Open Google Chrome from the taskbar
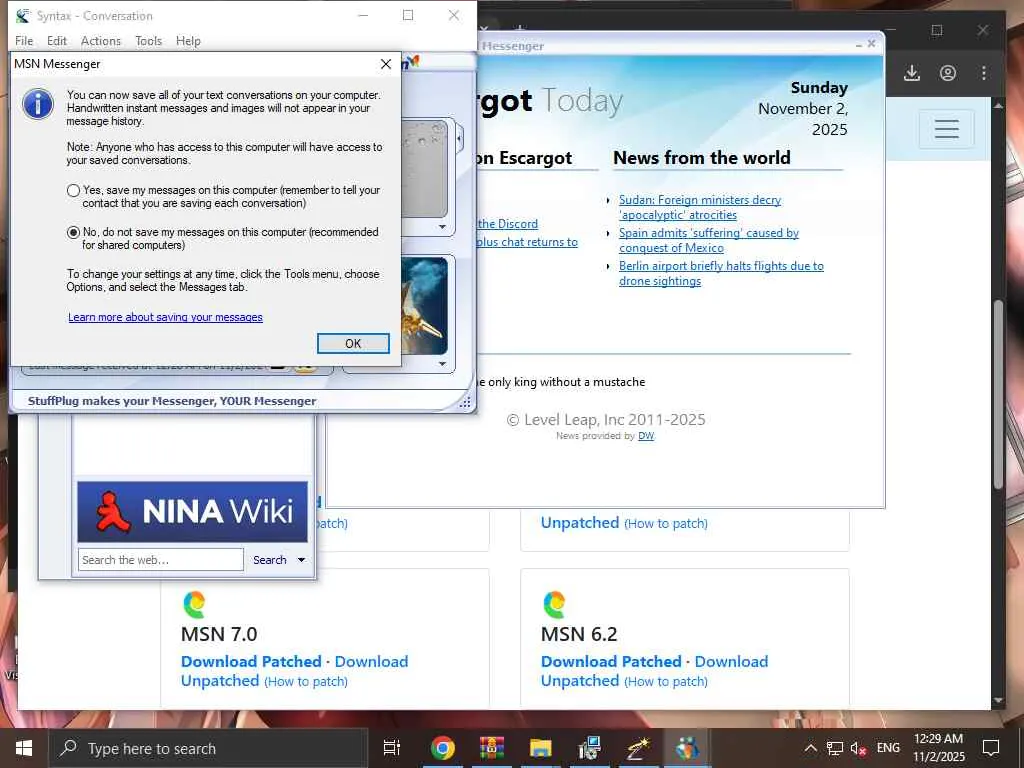The image size is (1024, 768). 442,748
